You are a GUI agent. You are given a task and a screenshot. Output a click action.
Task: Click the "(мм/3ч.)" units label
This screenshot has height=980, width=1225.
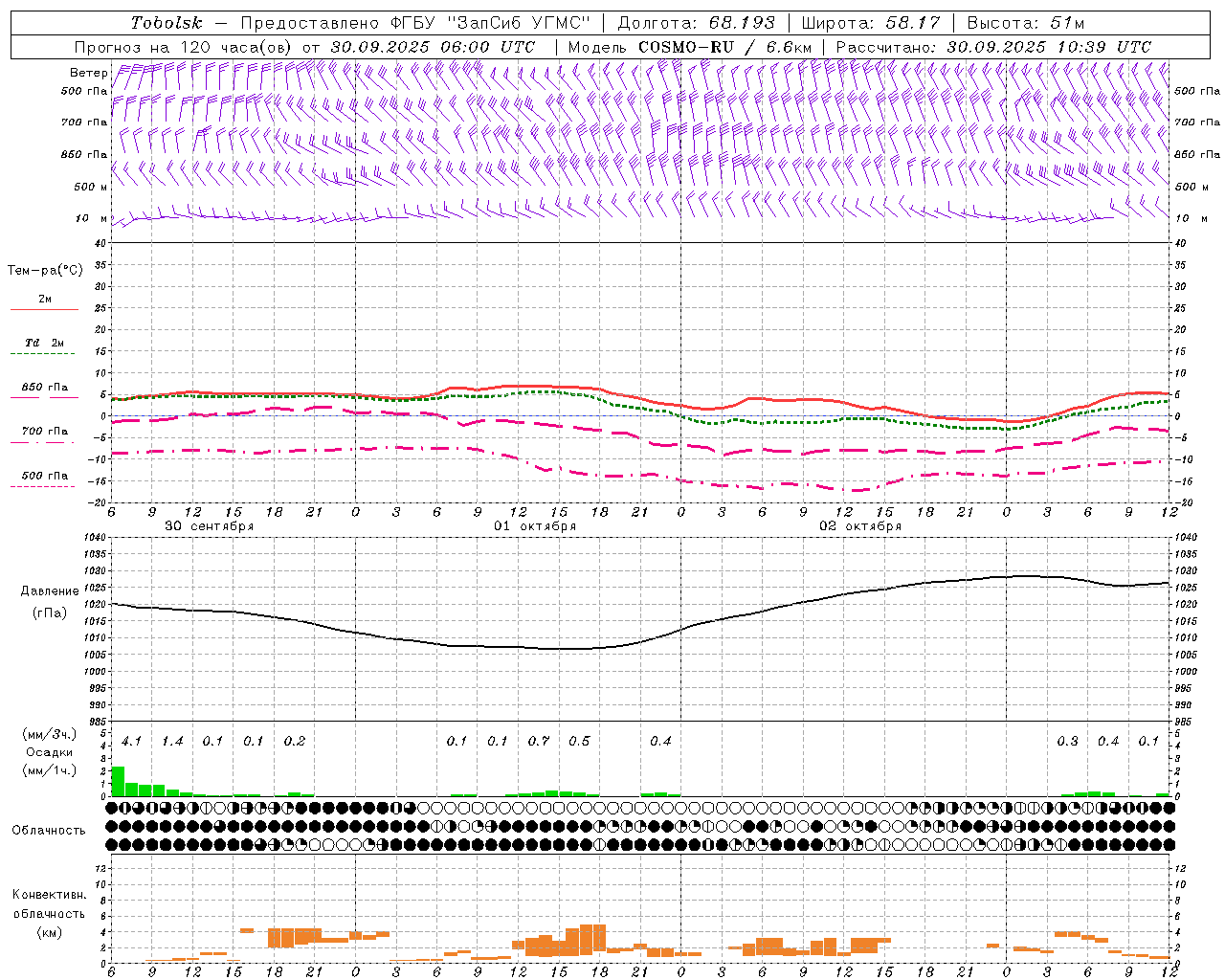(x=49, y=735)
